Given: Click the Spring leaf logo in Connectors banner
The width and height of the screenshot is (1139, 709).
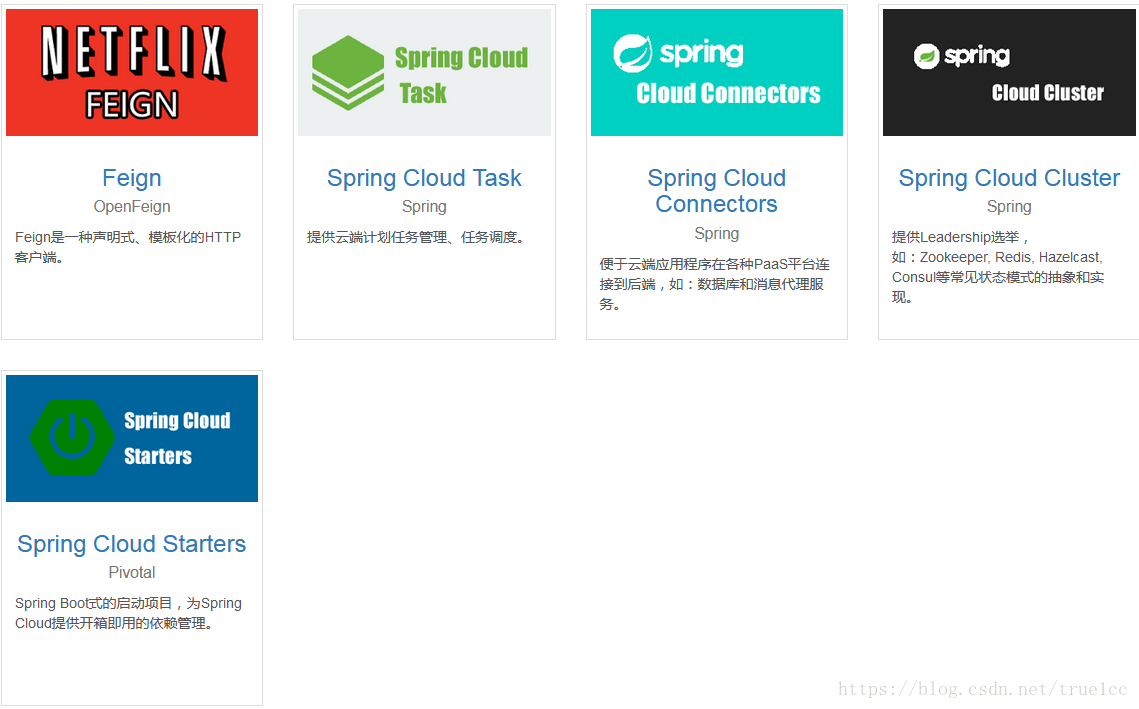Looking at the screenshot, I should tap(632, 53).
